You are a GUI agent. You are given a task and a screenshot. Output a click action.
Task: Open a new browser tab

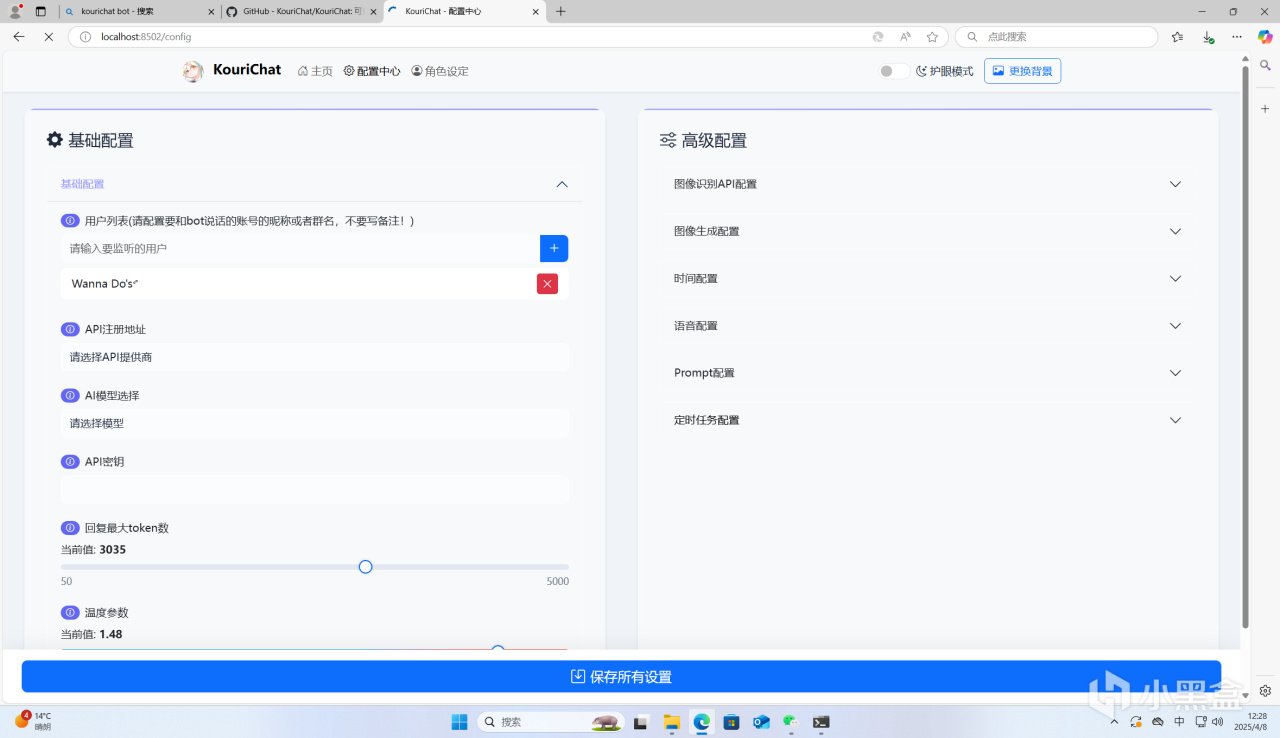coord(560,12)
